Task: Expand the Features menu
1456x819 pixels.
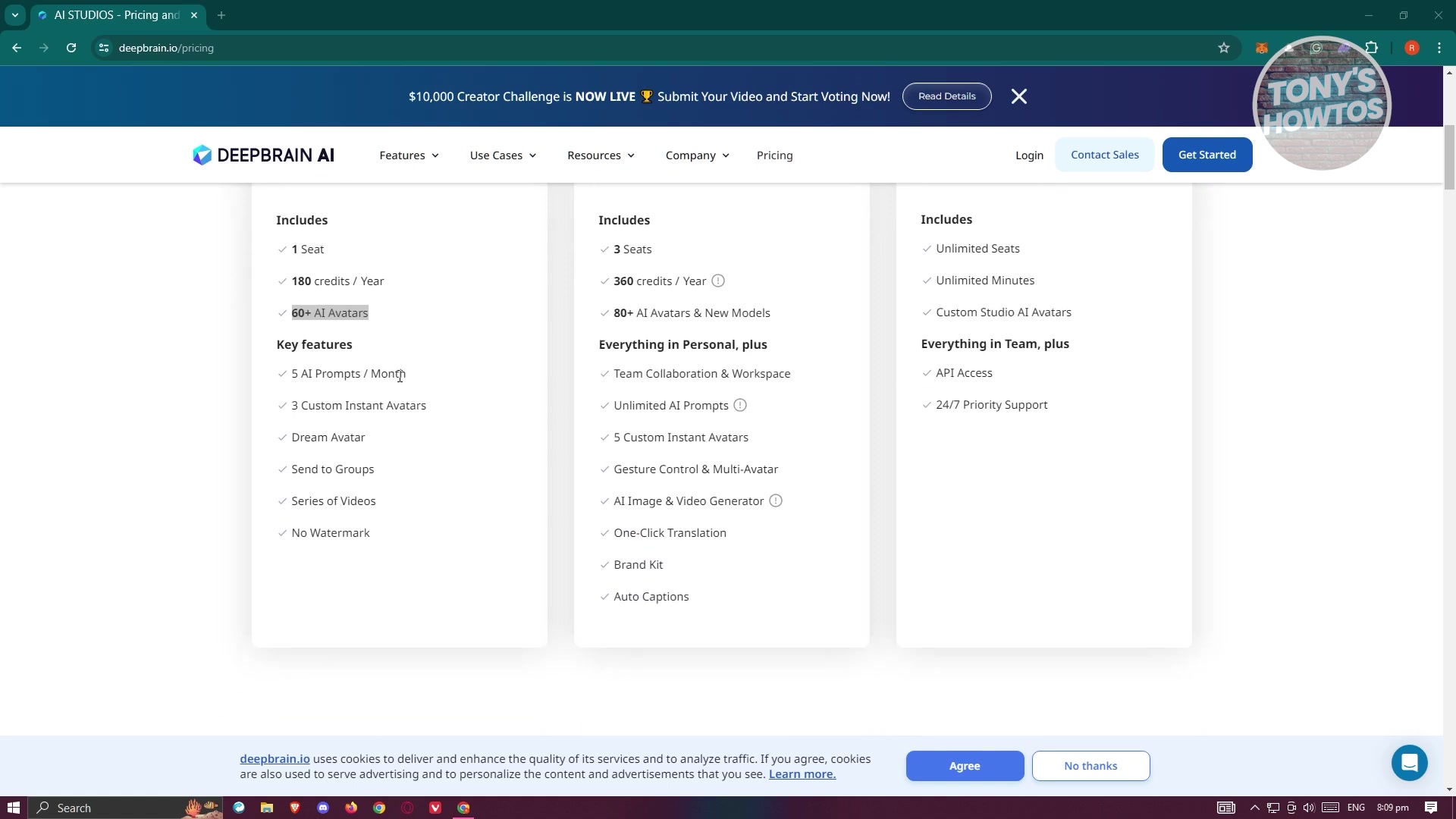Action: pyautogui.click(x=409, y=155)
